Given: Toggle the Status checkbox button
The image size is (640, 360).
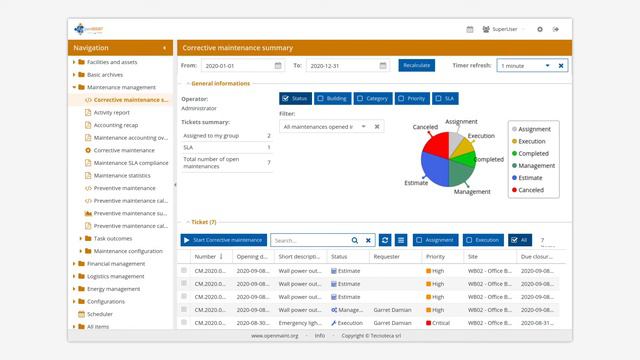Looking at the screenshot, I should click(296, 98).
